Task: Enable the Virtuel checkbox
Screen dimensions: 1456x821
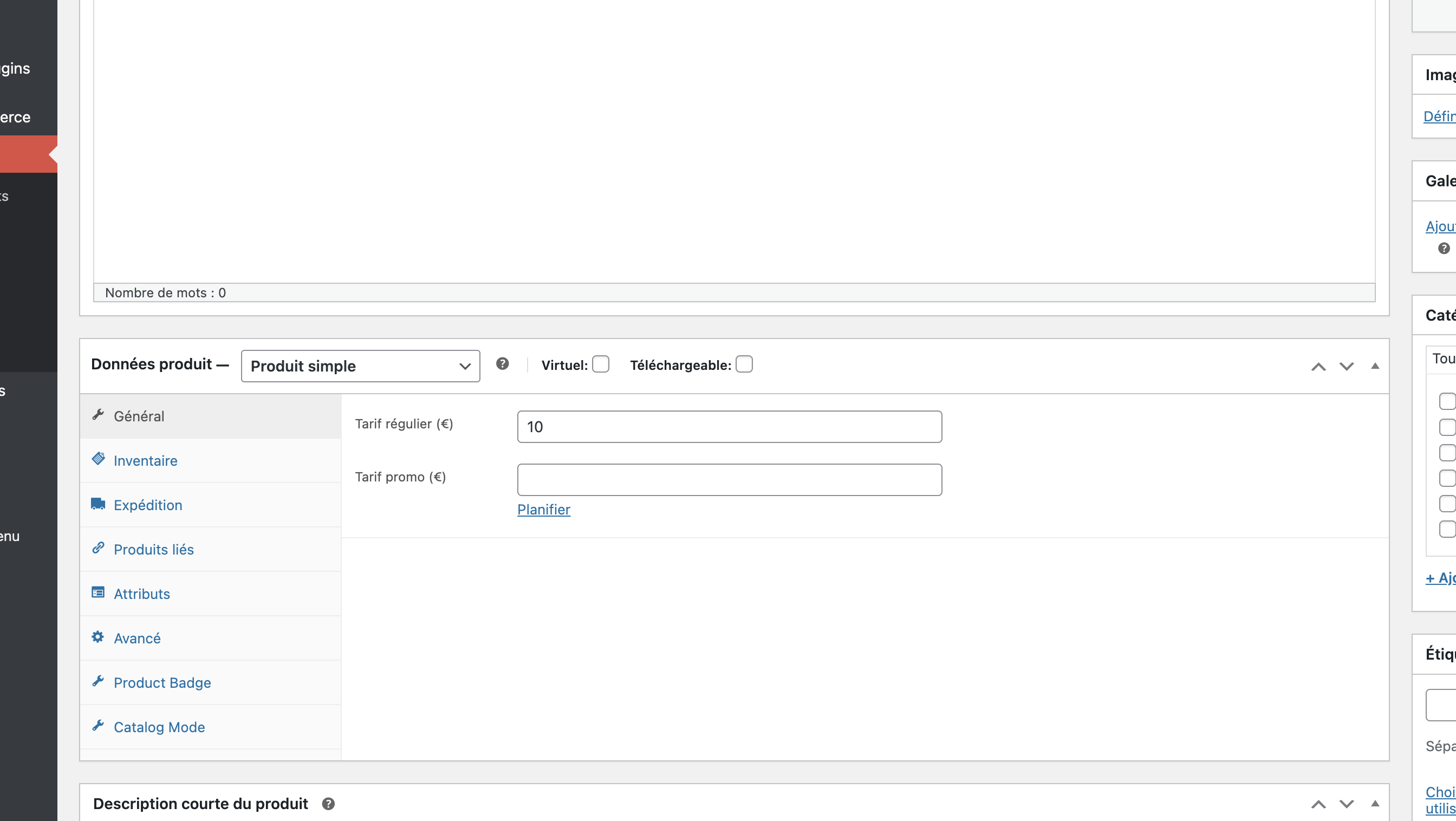Action: point(600,364)
